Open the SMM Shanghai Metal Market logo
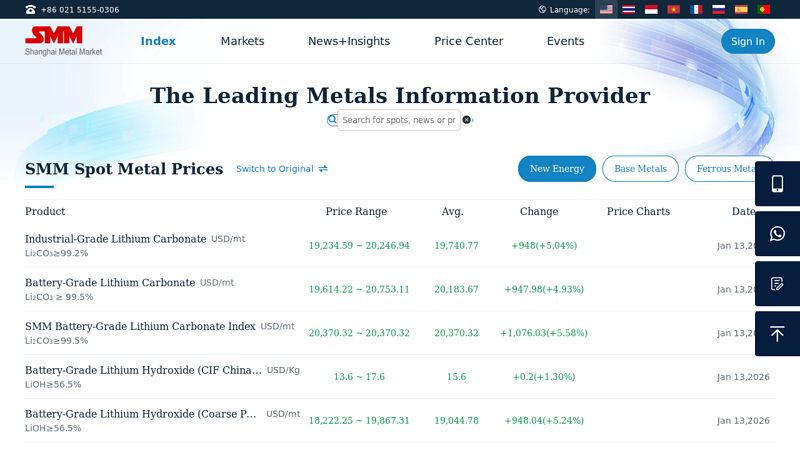This screenshot has height=450, width=800. [63, 41]
